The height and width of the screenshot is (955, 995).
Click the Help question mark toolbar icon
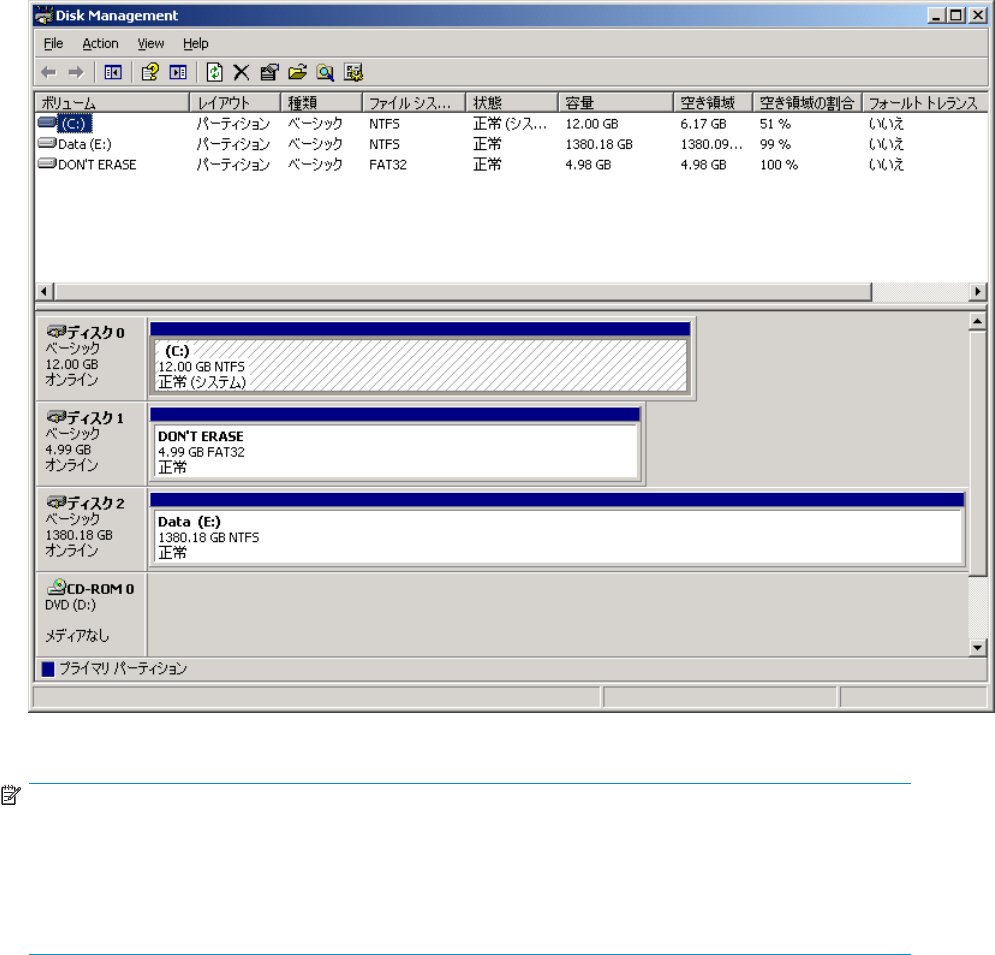click(x=150, y=72)
